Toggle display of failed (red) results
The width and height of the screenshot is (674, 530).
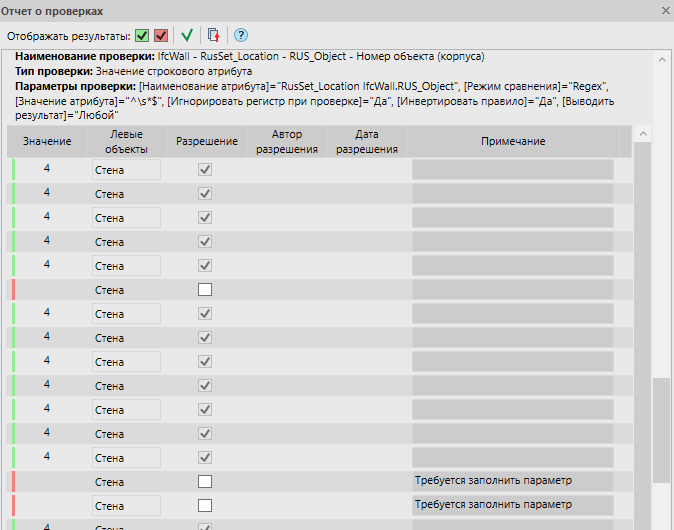[x=161, y=35]
